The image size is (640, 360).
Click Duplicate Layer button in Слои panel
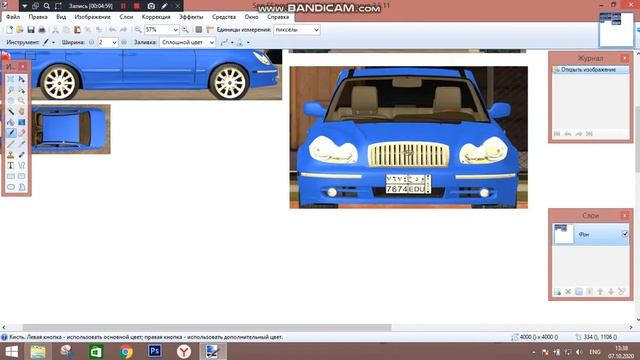(x=579, y=291)
